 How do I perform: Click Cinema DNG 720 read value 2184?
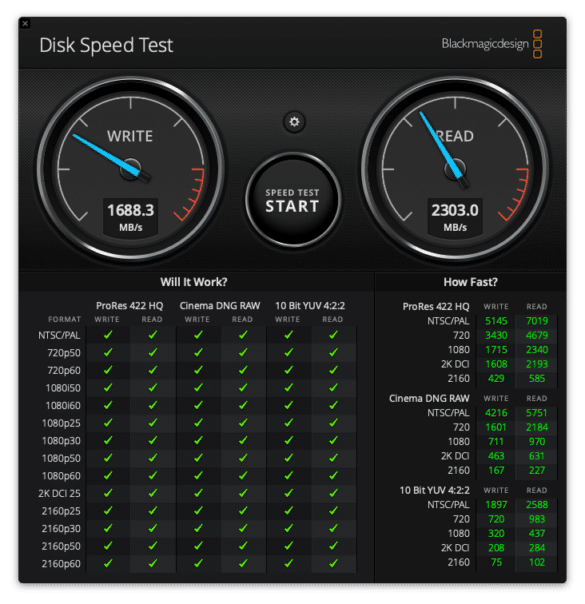coord(537,427)
